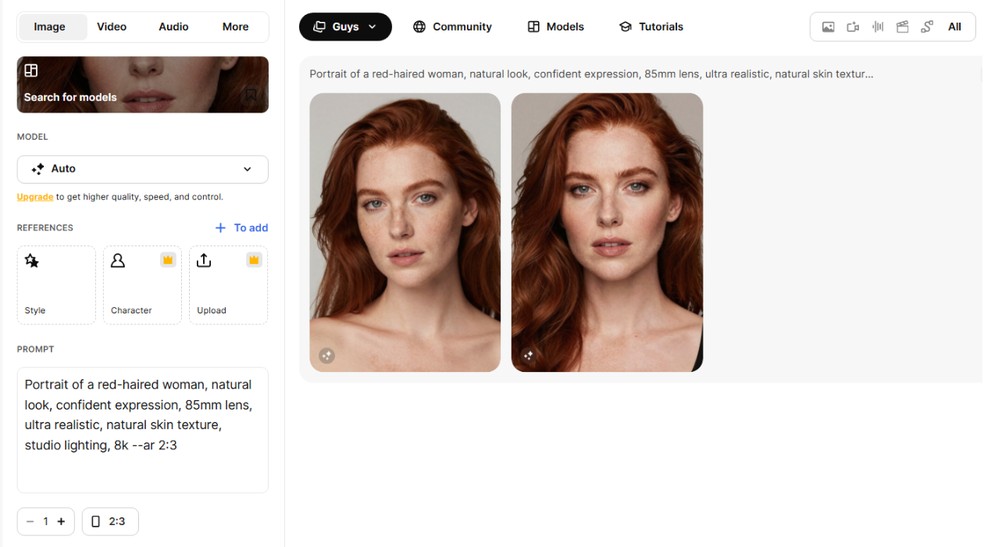Open the 2:3 aspect ratio selector
The height and width of the screenshot is (547, 984).
coord(110,521)
